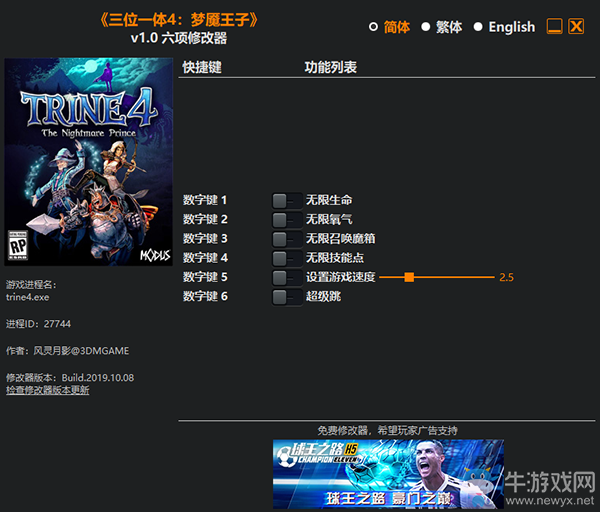This screenshot has width=600, height=512.
Task: Turn on the 无限召唤魔箱 toggle
Action: [x=287, y=239]
